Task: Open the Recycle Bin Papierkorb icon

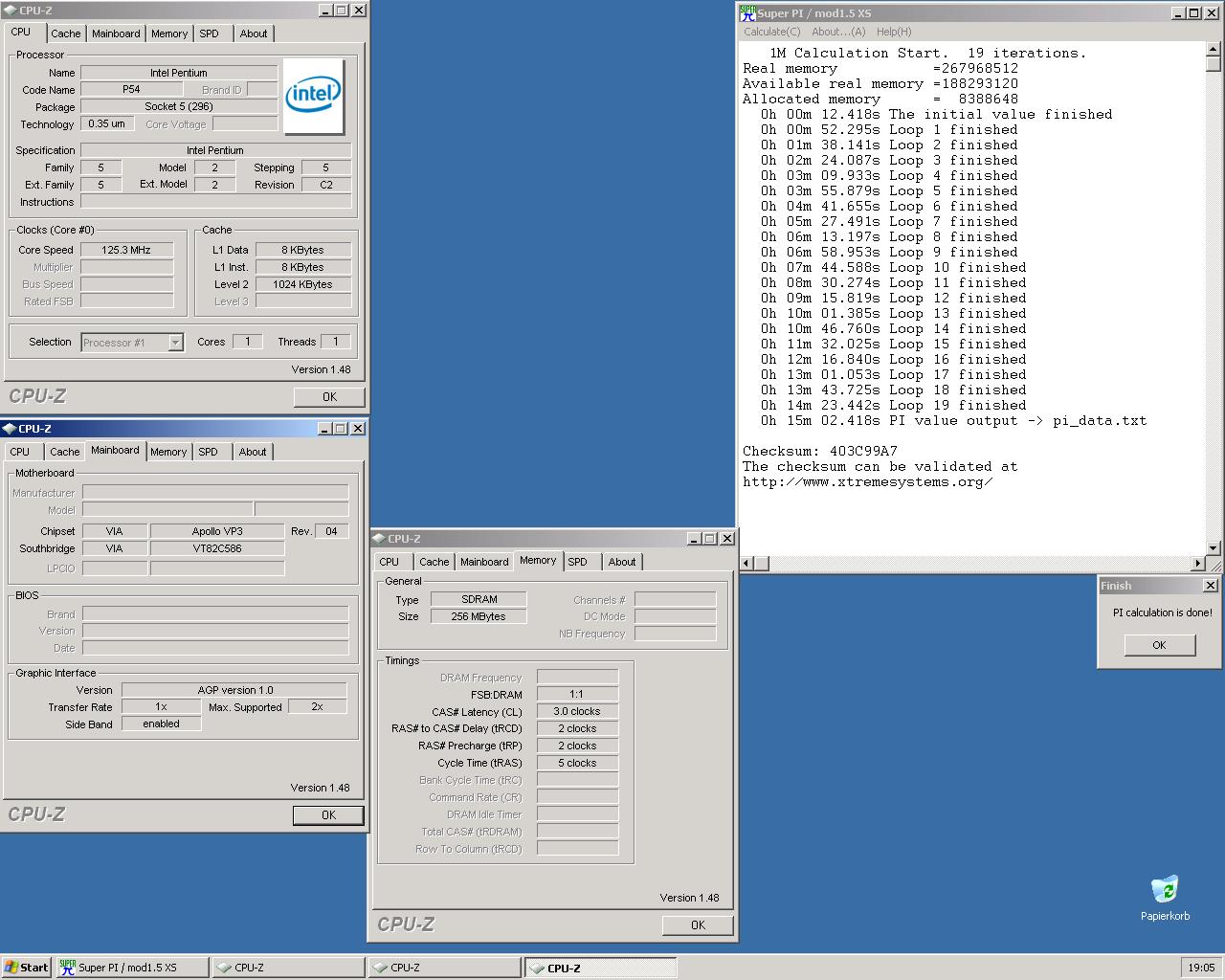Action: (x=1165, y=898)
